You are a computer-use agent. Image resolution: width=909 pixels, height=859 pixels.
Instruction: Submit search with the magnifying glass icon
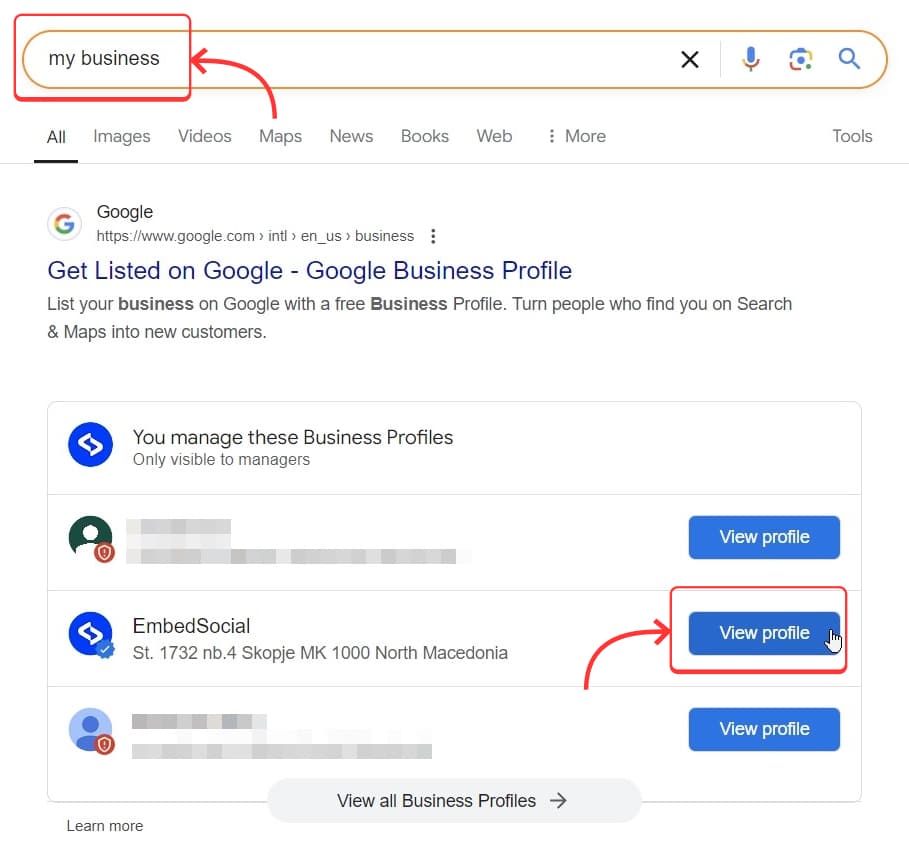point(849,59)
